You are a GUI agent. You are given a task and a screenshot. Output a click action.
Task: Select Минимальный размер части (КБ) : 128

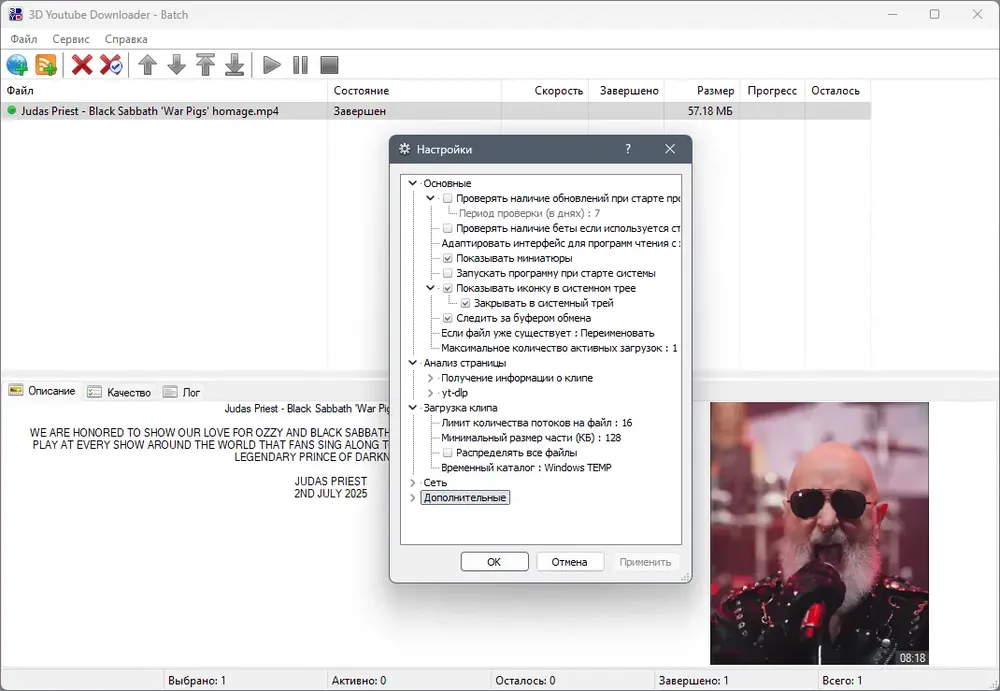click(531, 438)
